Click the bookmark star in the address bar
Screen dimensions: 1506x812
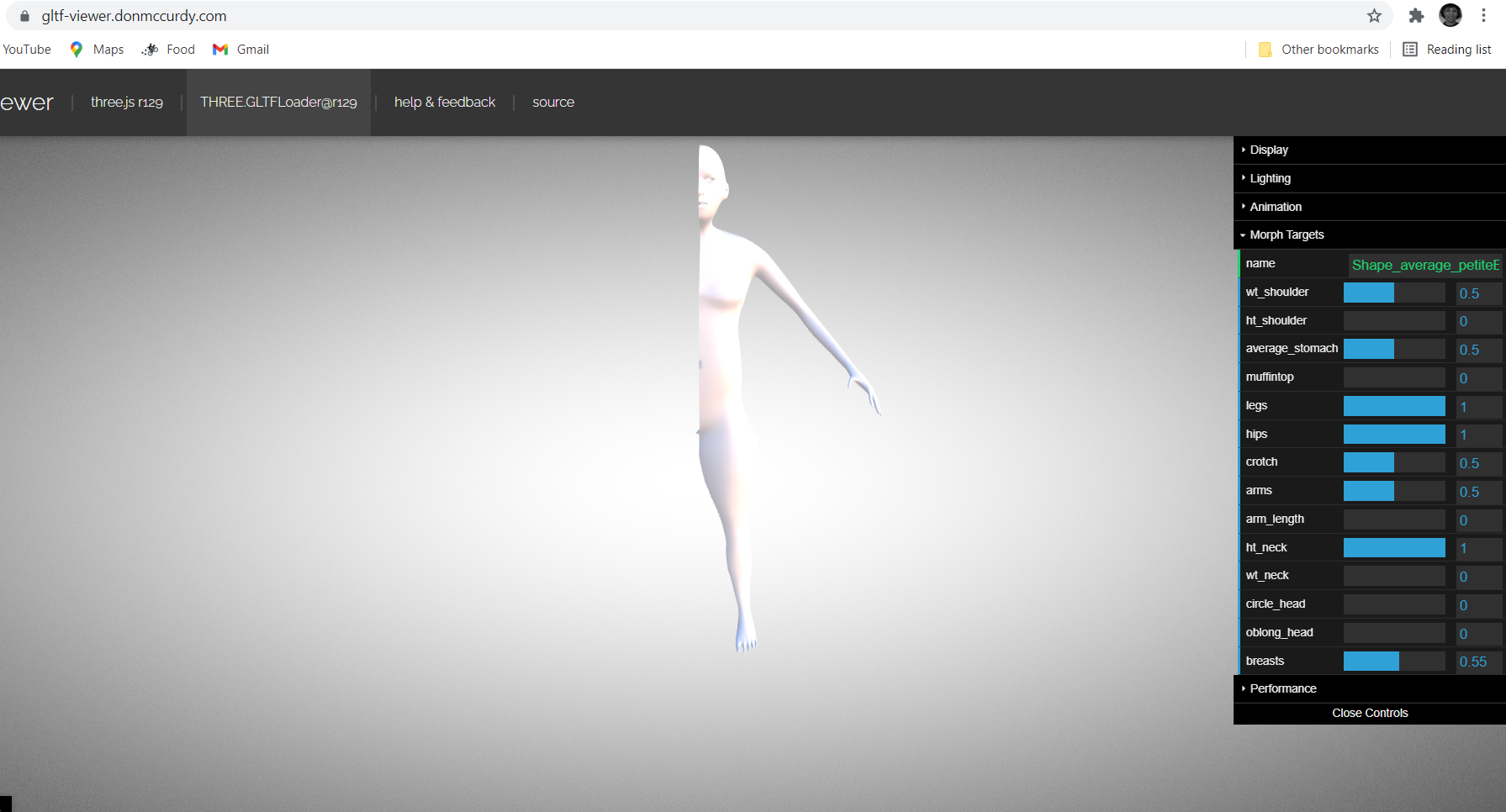coord(1374,15)
